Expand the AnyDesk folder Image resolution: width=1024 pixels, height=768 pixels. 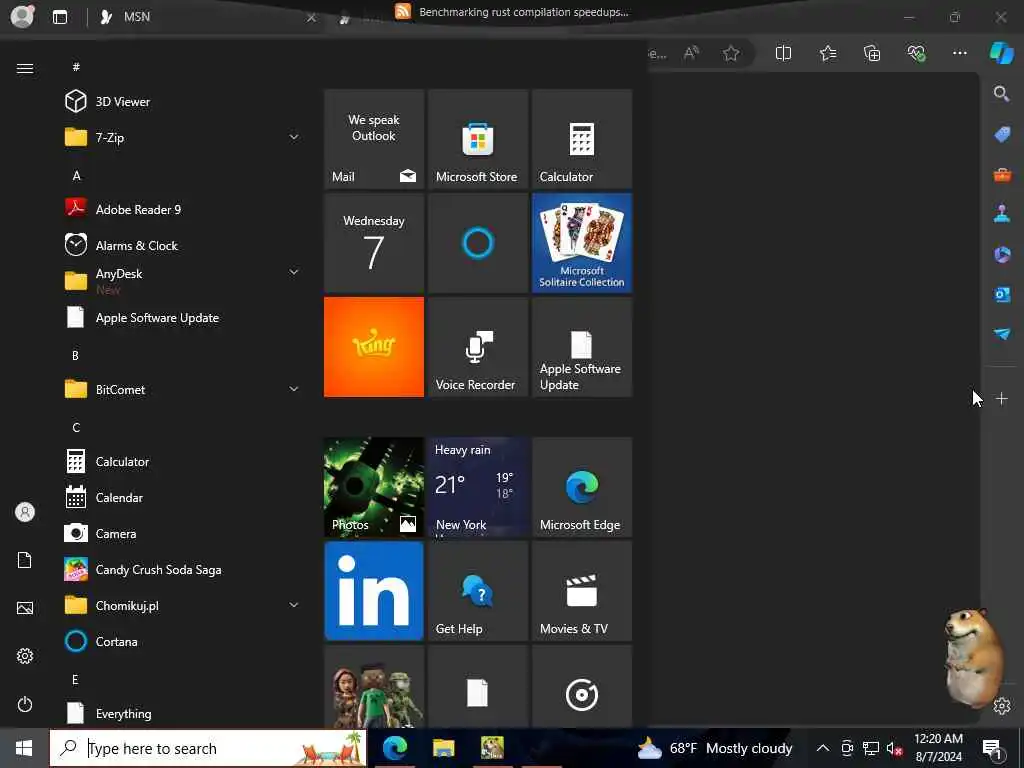click(182, 281)
